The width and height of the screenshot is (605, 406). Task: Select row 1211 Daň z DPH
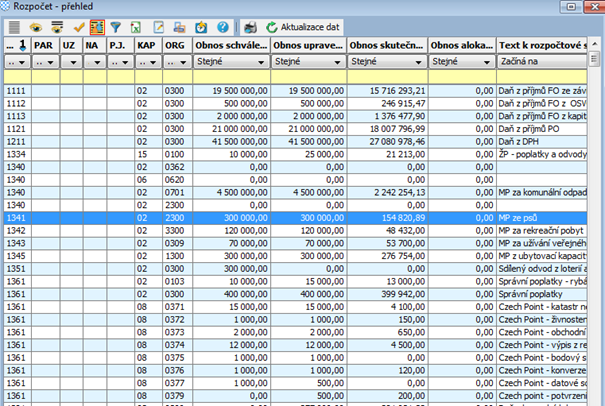[x=300, y=141]
